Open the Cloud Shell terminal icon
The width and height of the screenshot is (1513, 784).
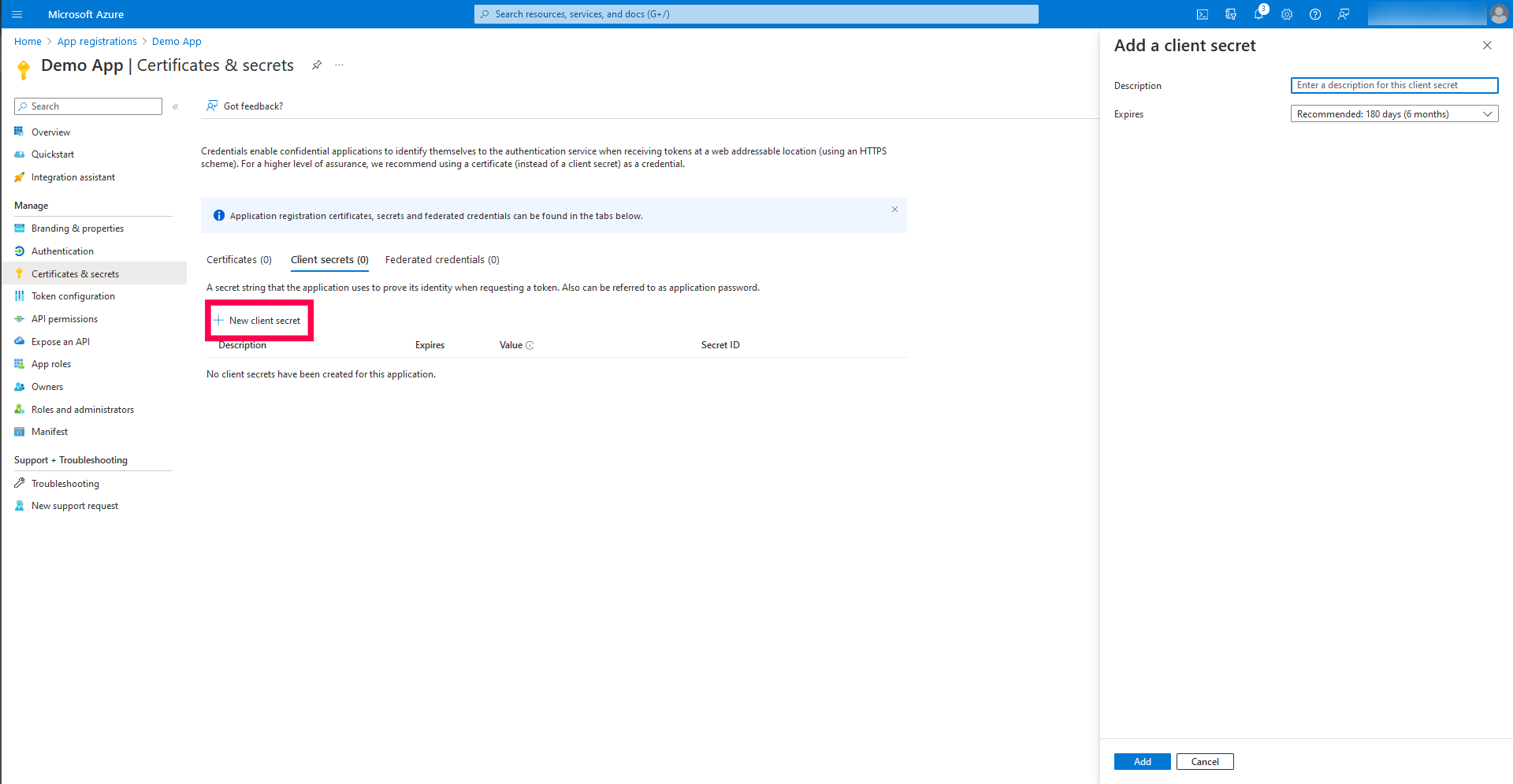(x=1203, y=14)
